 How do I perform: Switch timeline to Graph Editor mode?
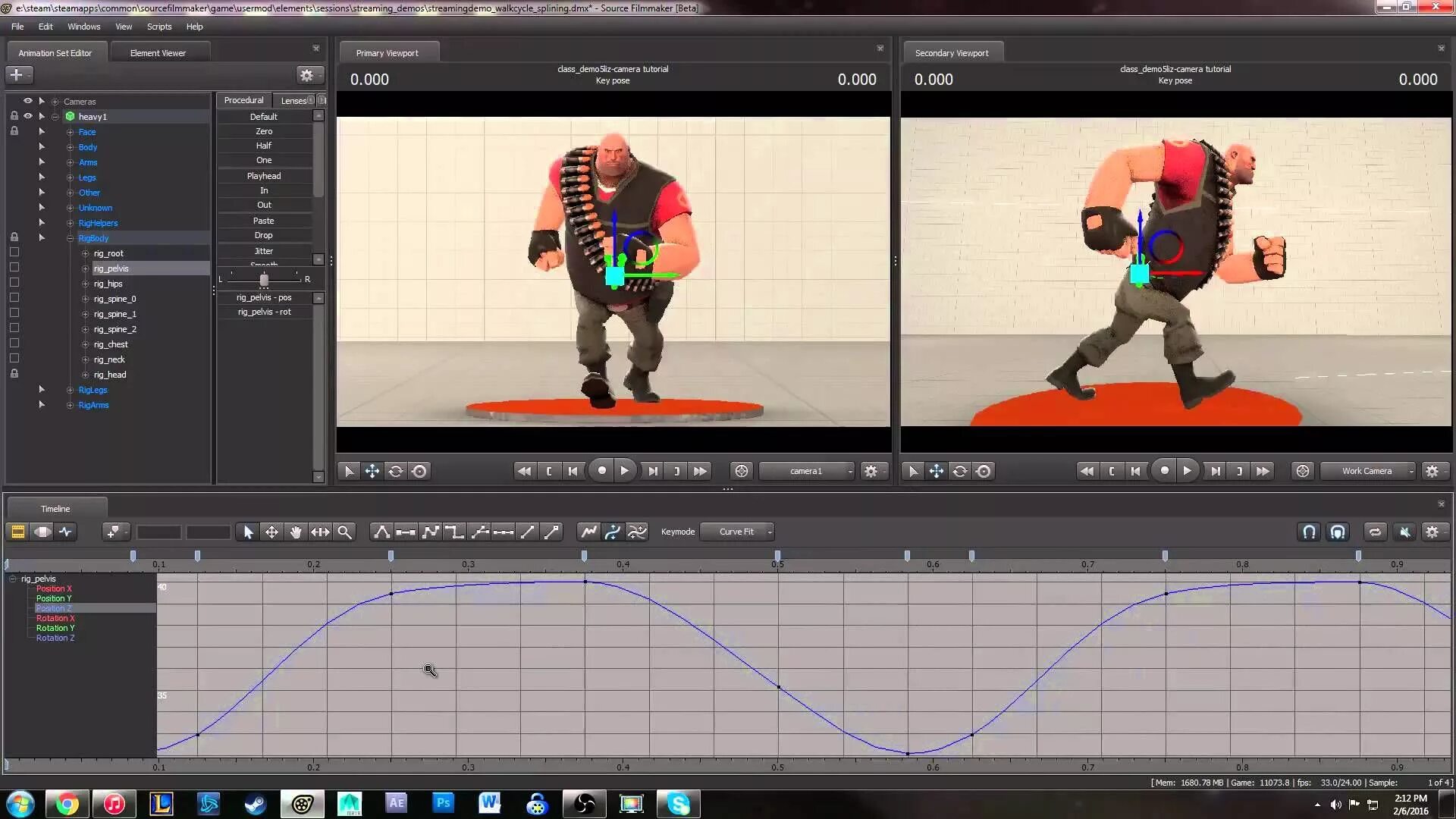click(x=66, y=532)
